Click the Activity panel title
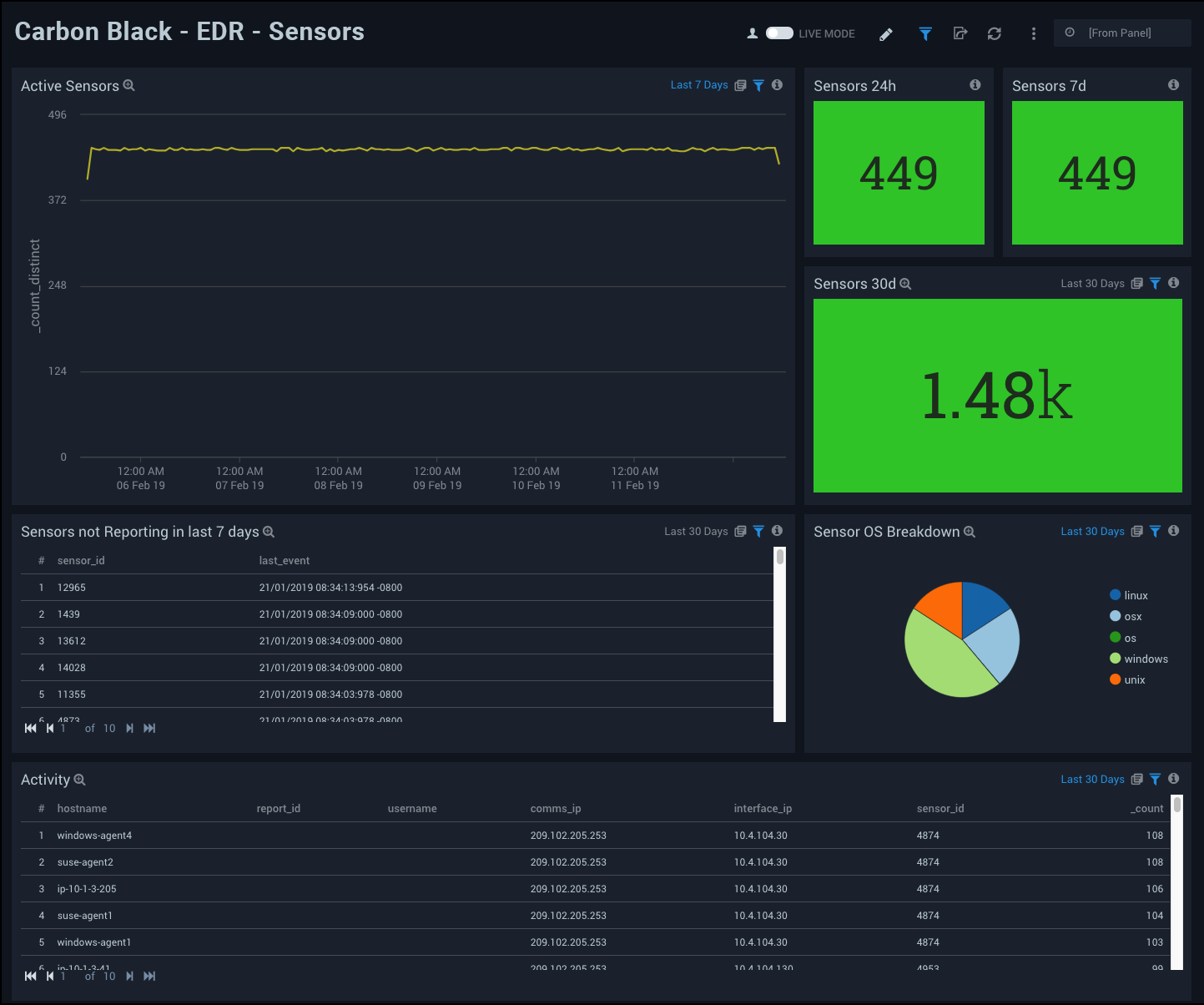The width and height of the screenshot is (1204, 1005). click(x=46, y=779)
